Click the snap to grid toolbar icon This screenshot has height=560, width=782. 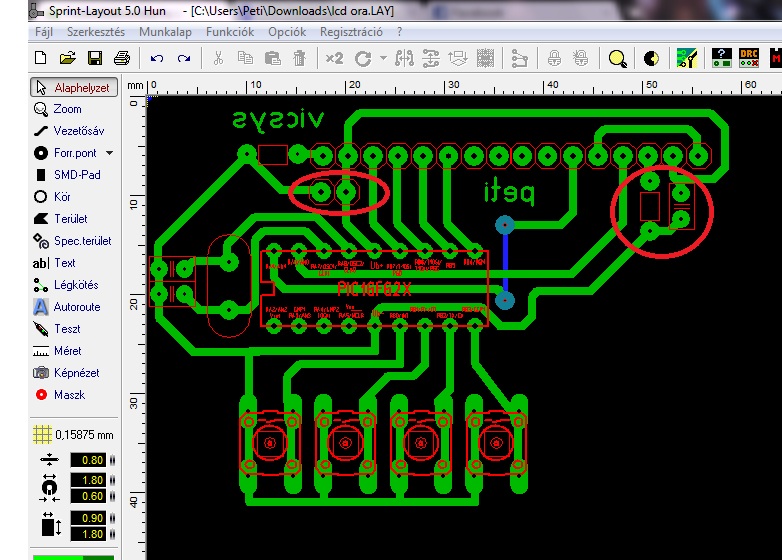point(485,58)
